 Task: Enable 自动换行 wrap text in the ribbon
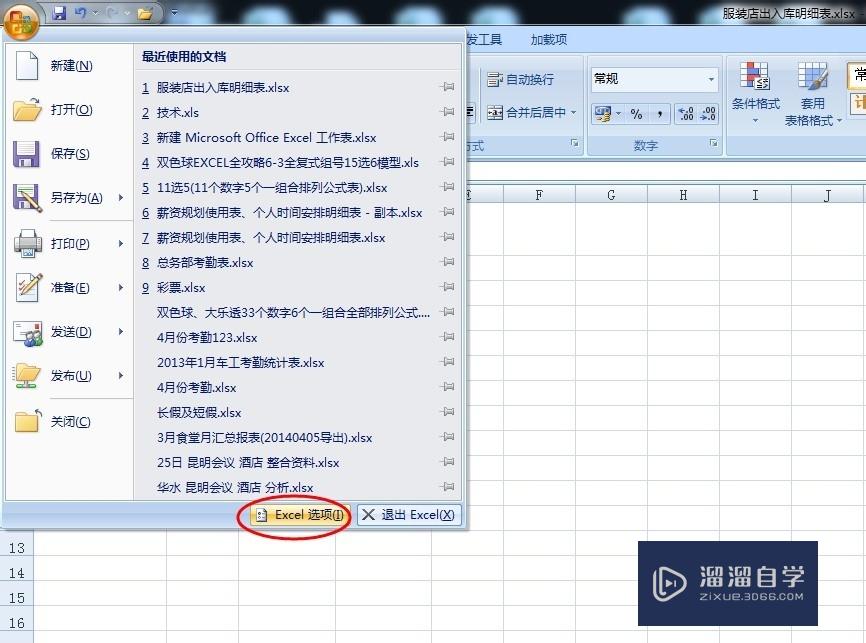coord(528,79)
